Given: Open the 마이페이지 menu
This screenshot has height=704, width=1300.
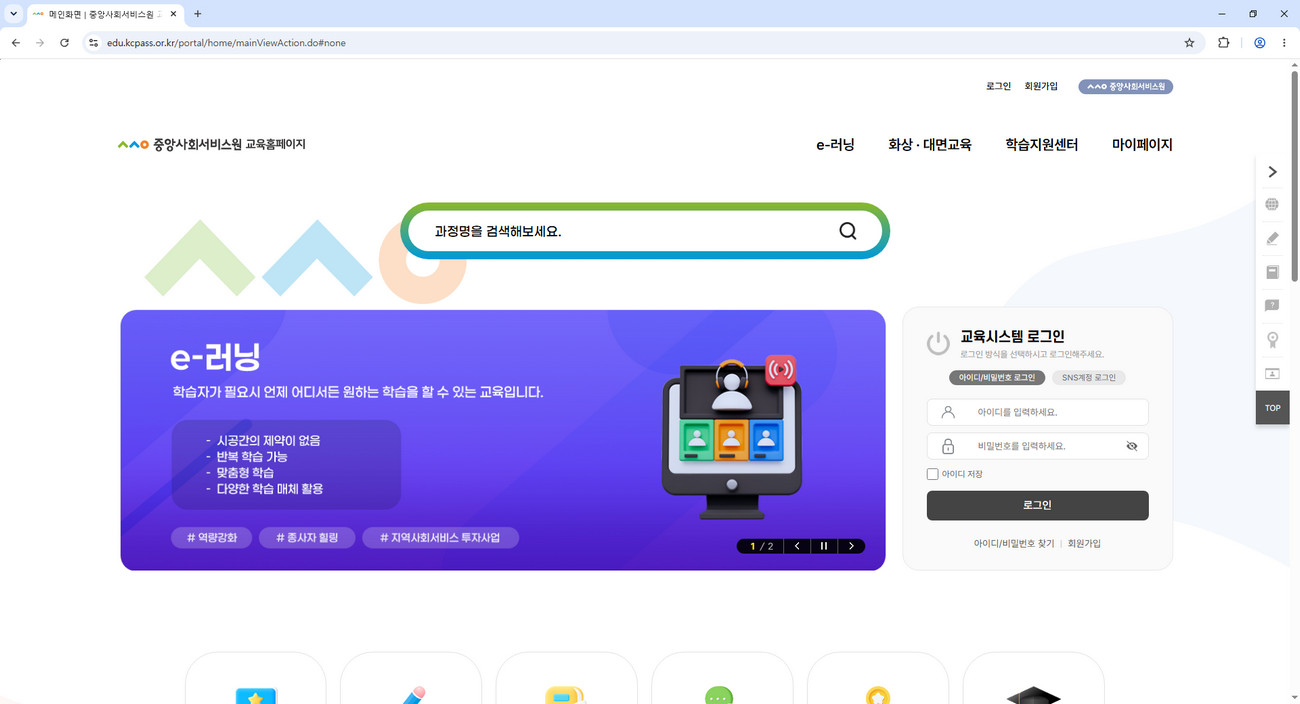Looking at the screenshot, I should (x=1142, y=144).
